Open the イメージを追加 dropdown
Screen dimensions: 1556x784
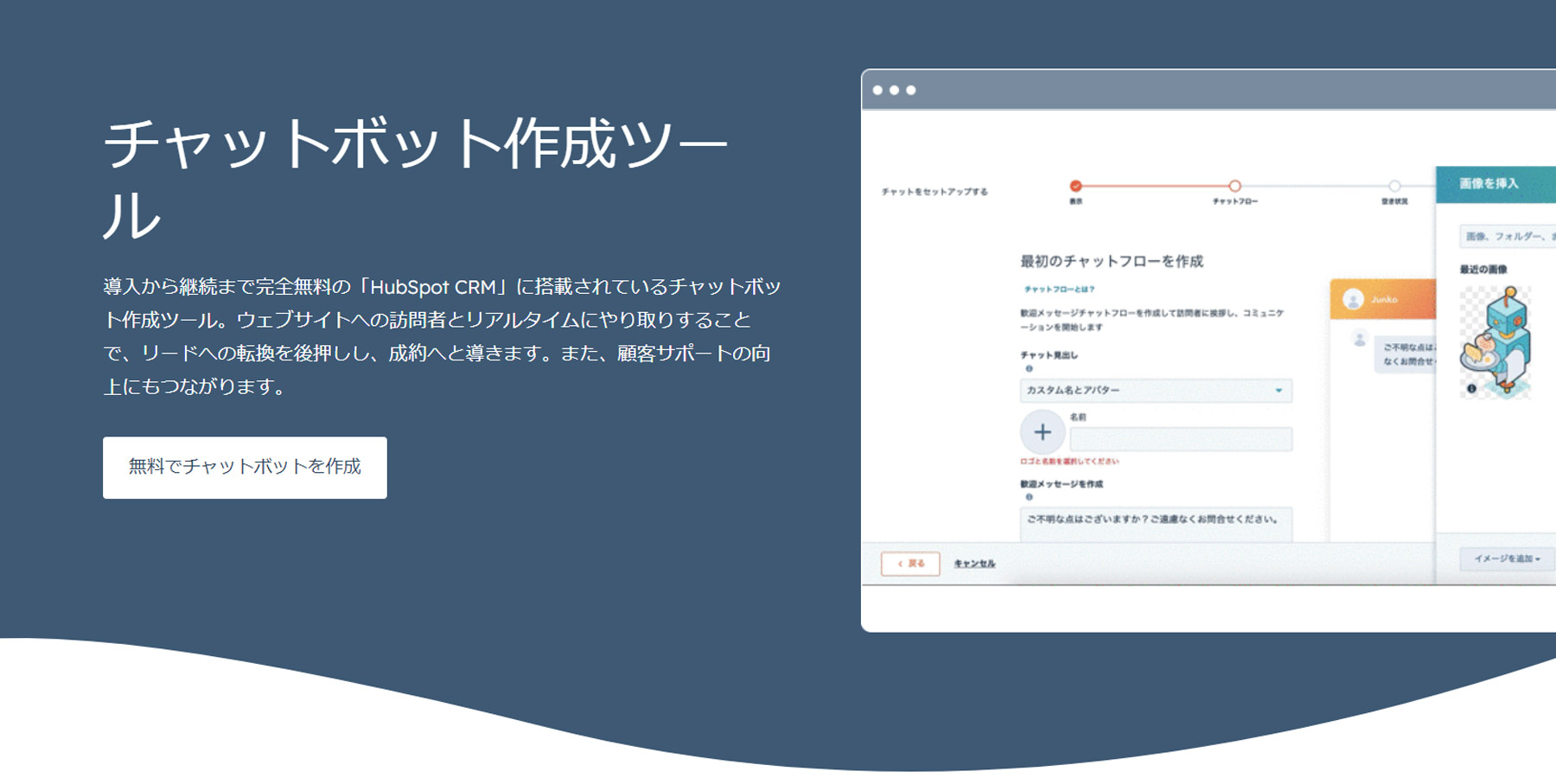tap(1507, 559)
